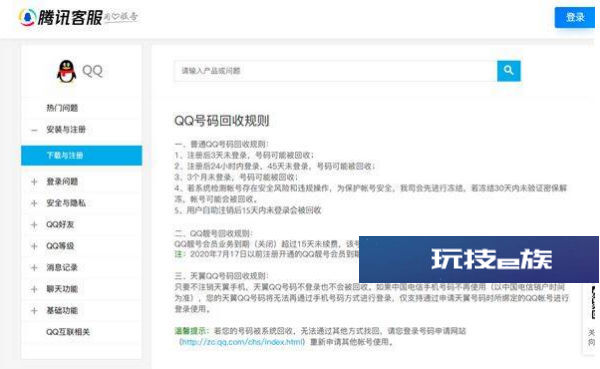Click the QQ号码回收规则 article title
Viewport: 600px width, 369px height.
pyautogui.click(x=222, y=121)
